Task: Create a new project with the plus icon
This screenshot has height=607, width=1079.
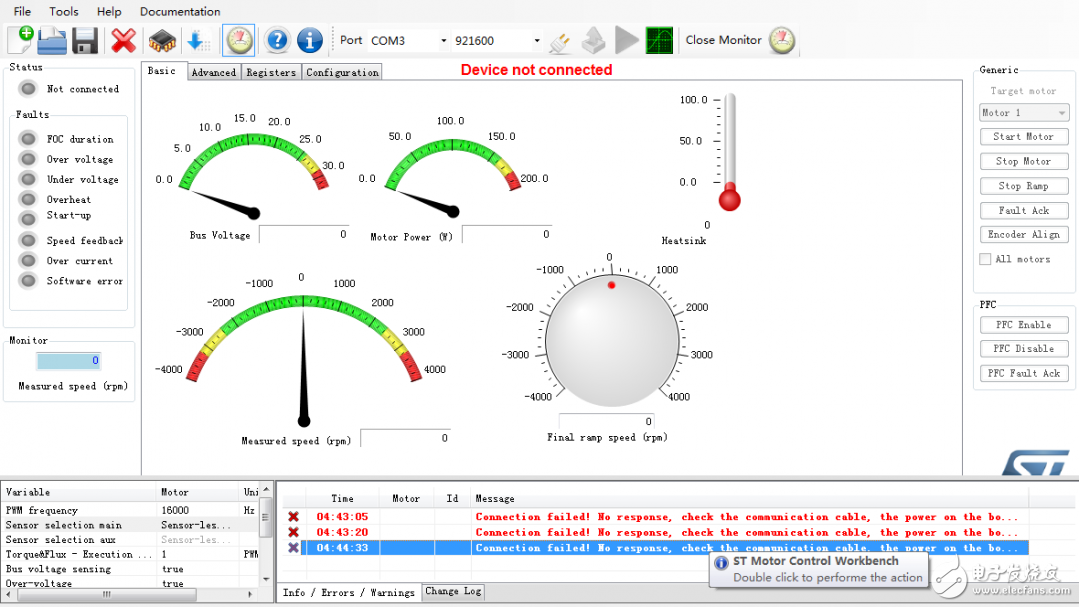Action: (x=21, y=40)
